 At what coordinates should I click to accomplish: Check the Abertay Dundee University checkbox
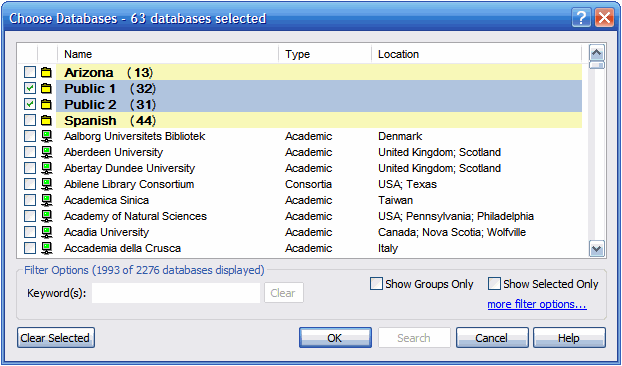click(x=30, y=168)
